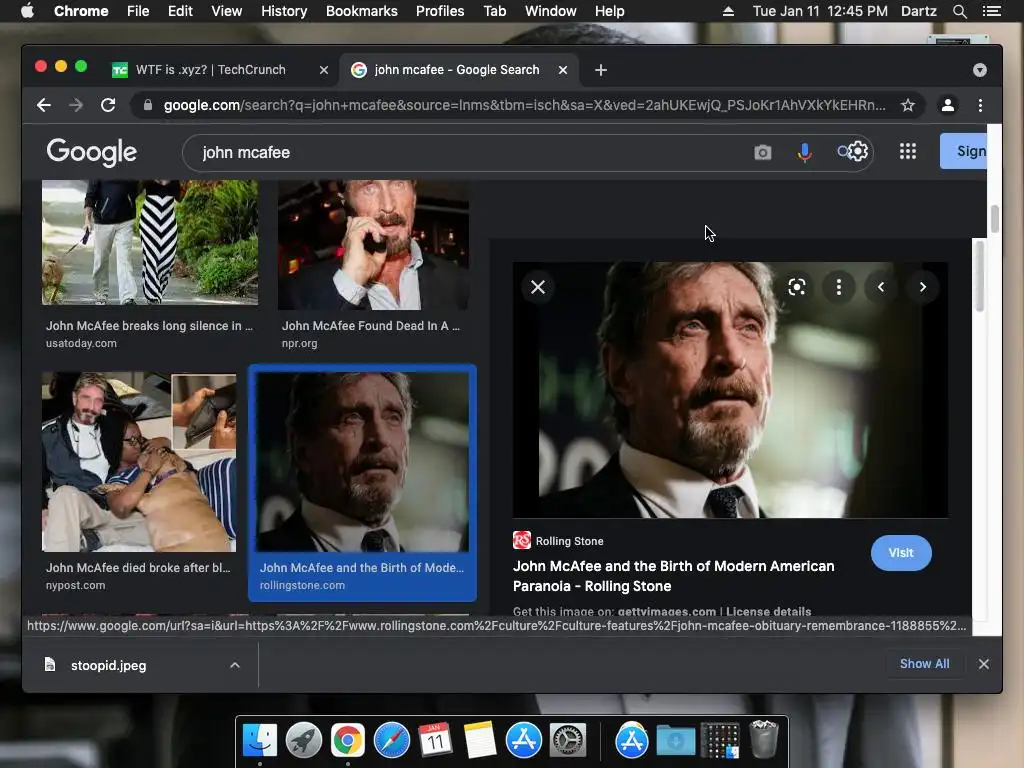Click the Rolling Stone favicon
This screenshot has height=768, width=1024.
pyautogui.click(x=522, y=540)
